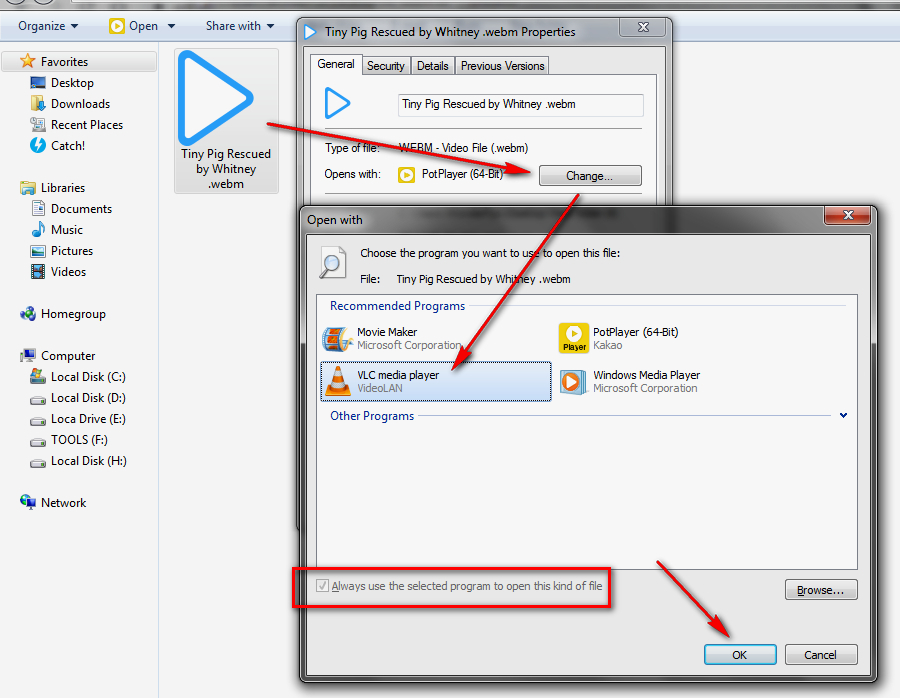Click the play icon in Properties title bar
This screenshot has width=900, height=698.
click(x=311, y=32)
